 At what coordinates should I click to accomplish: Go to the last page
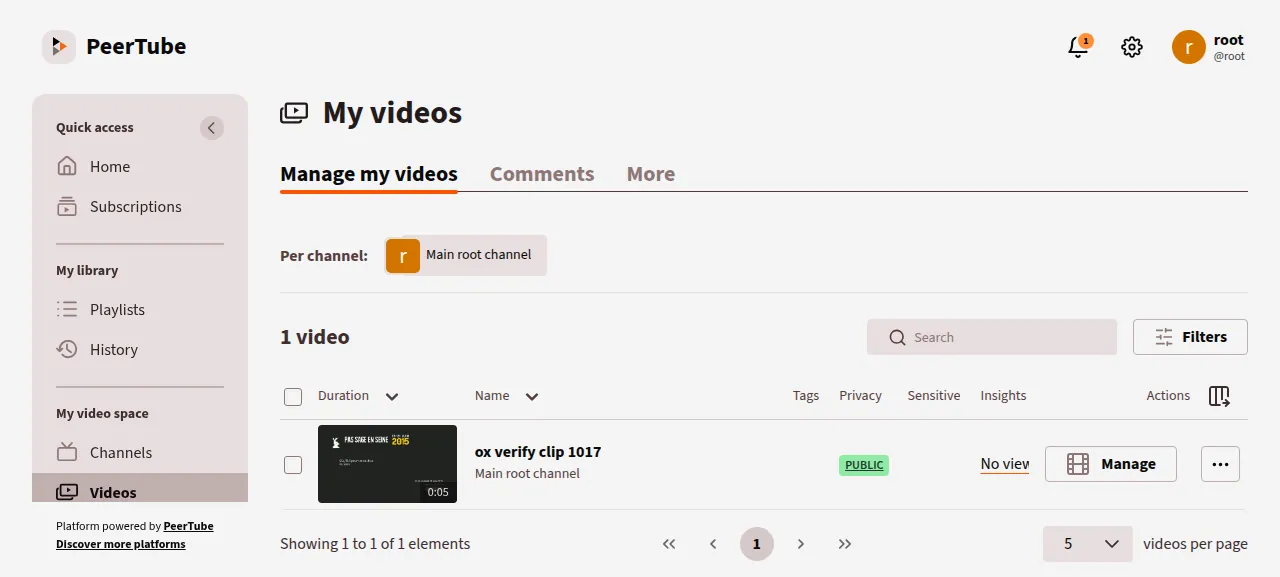click(845, 544)
